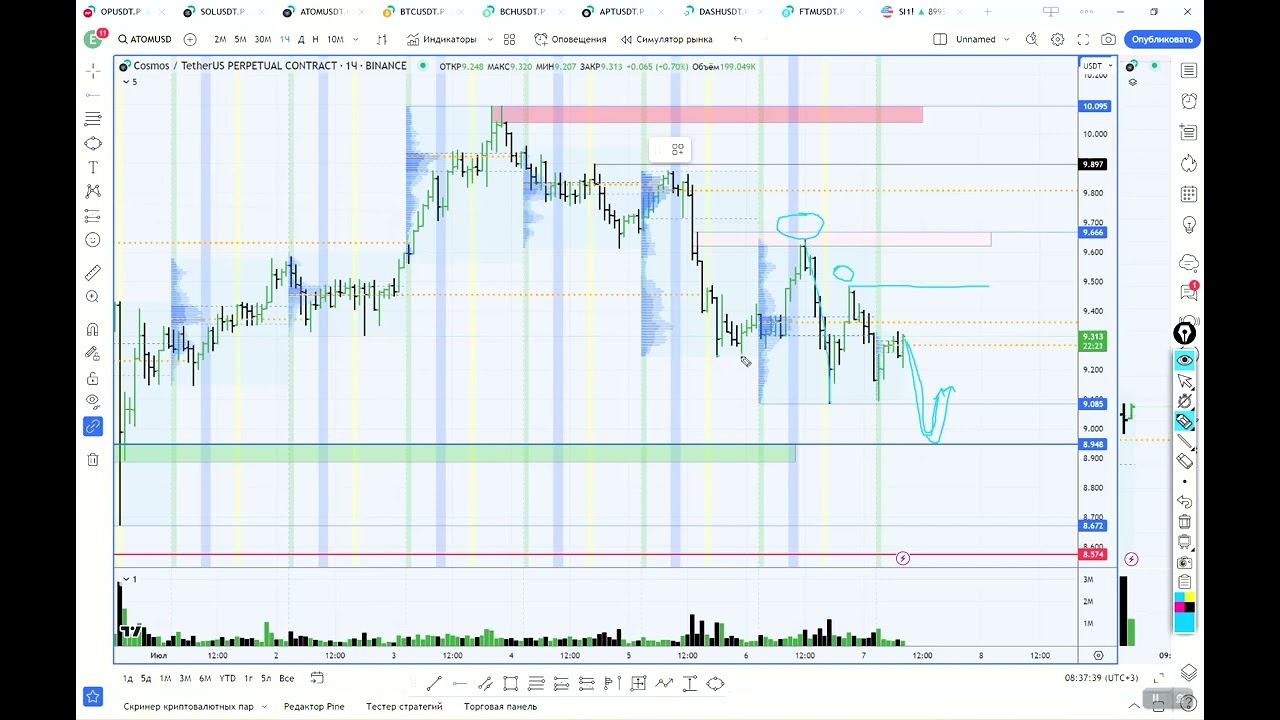The image size is (1280, 720).
Task: Pick the eraser in drawing overlay
Action: coord(1185,461)
